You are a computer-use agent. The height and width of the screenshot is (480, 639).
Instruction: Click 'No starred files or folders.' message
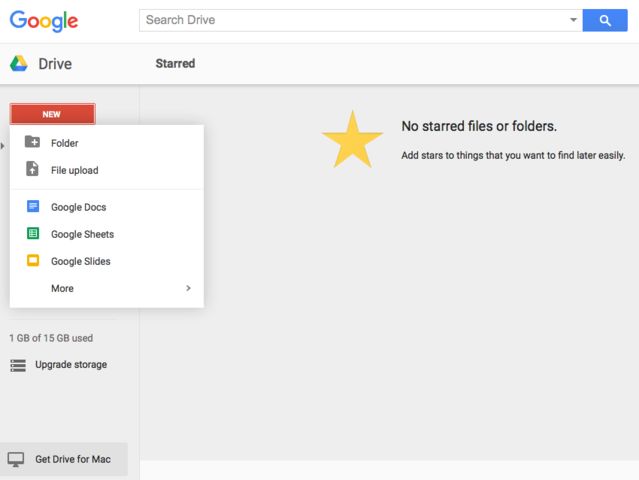click(x=479, y=126)
